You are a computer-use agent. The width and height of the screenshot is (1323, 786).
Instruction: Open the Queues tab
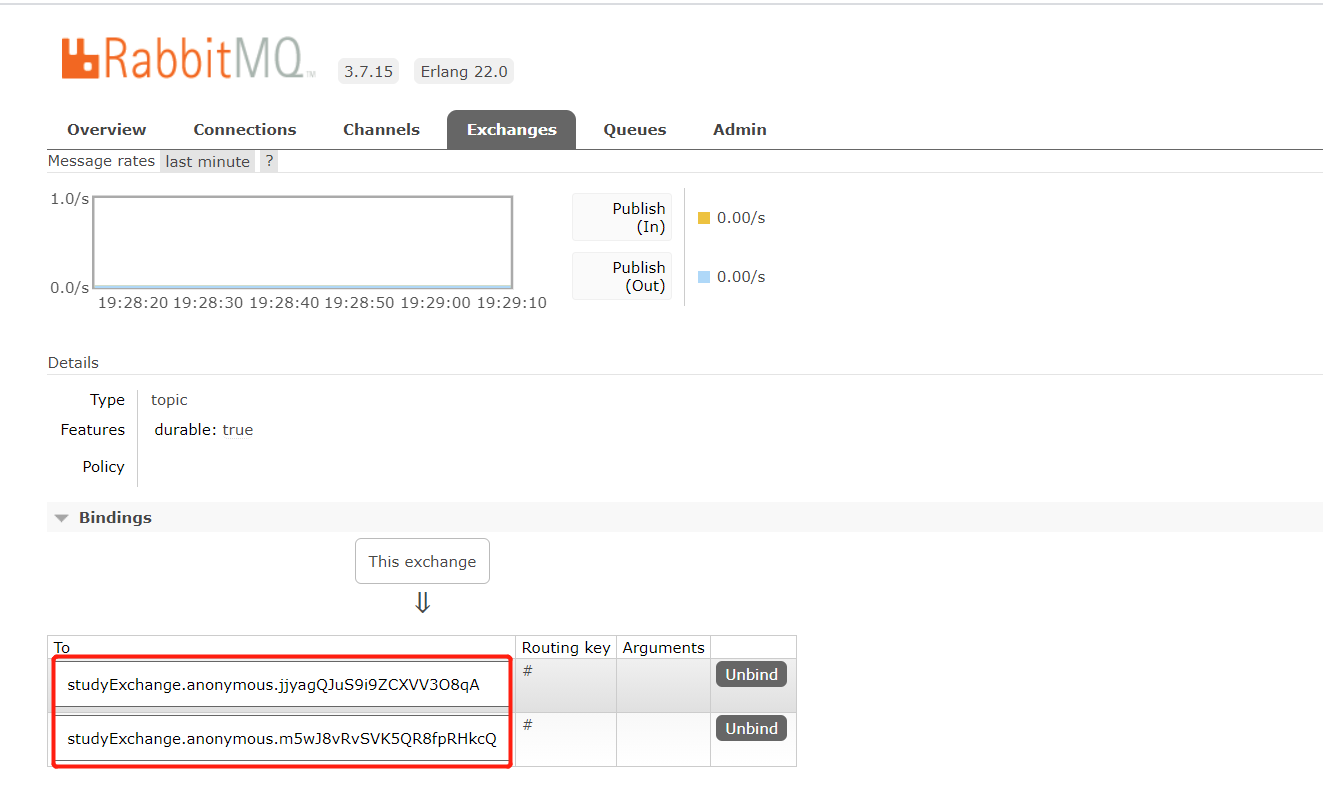coord(635,129)
